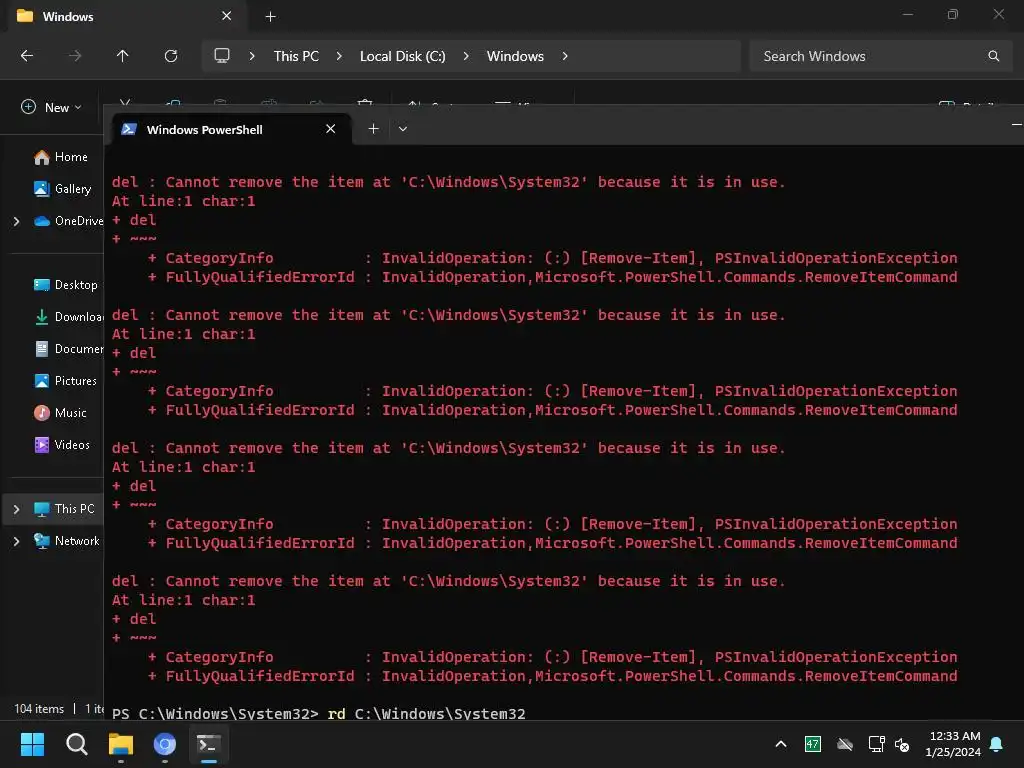Close the Windows PowerShell tab
Image resolution: width=1024 pixels, height=768 pixels.
pos(330,129)
